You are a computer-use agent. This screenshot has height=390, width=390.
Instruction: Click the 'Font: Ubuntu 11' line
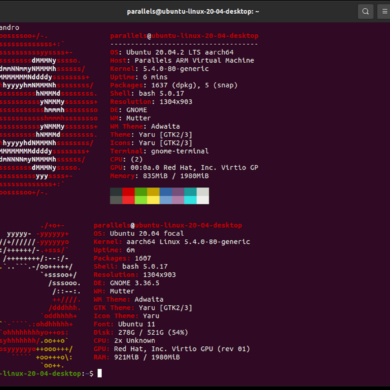pyautogui.click(x=124, y=324)
